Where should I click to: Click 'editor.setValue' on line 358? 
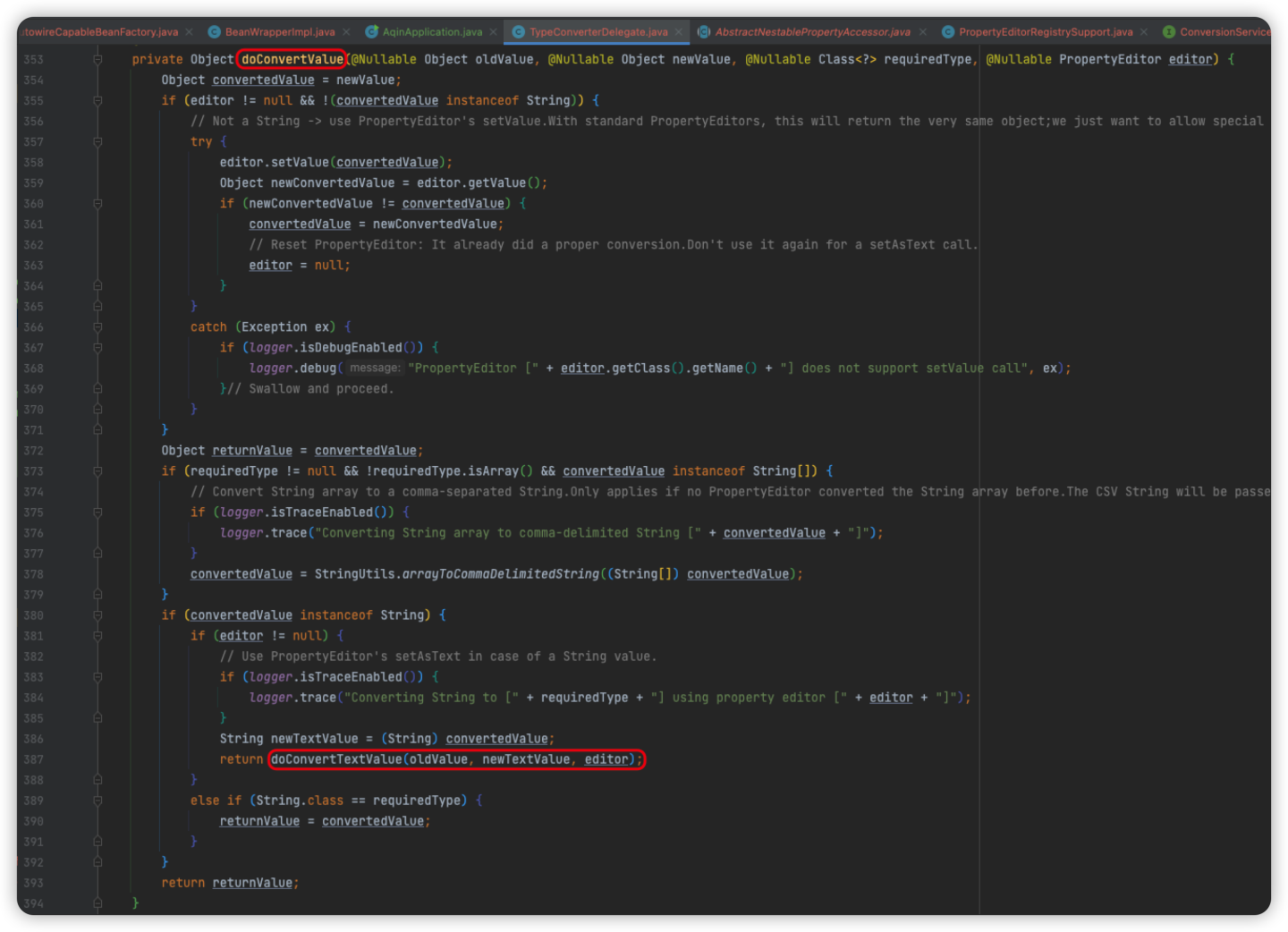(275, 163)
